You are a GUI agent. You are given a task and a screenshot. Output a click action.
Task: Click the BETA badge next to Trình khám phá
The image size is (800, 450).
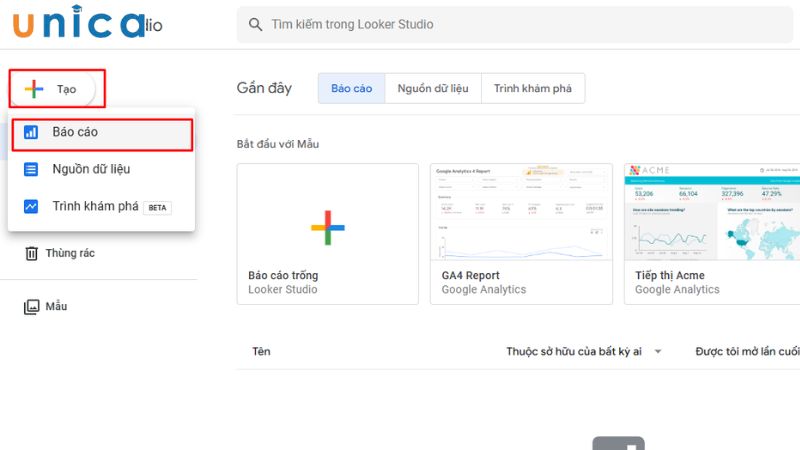[157, 208]
